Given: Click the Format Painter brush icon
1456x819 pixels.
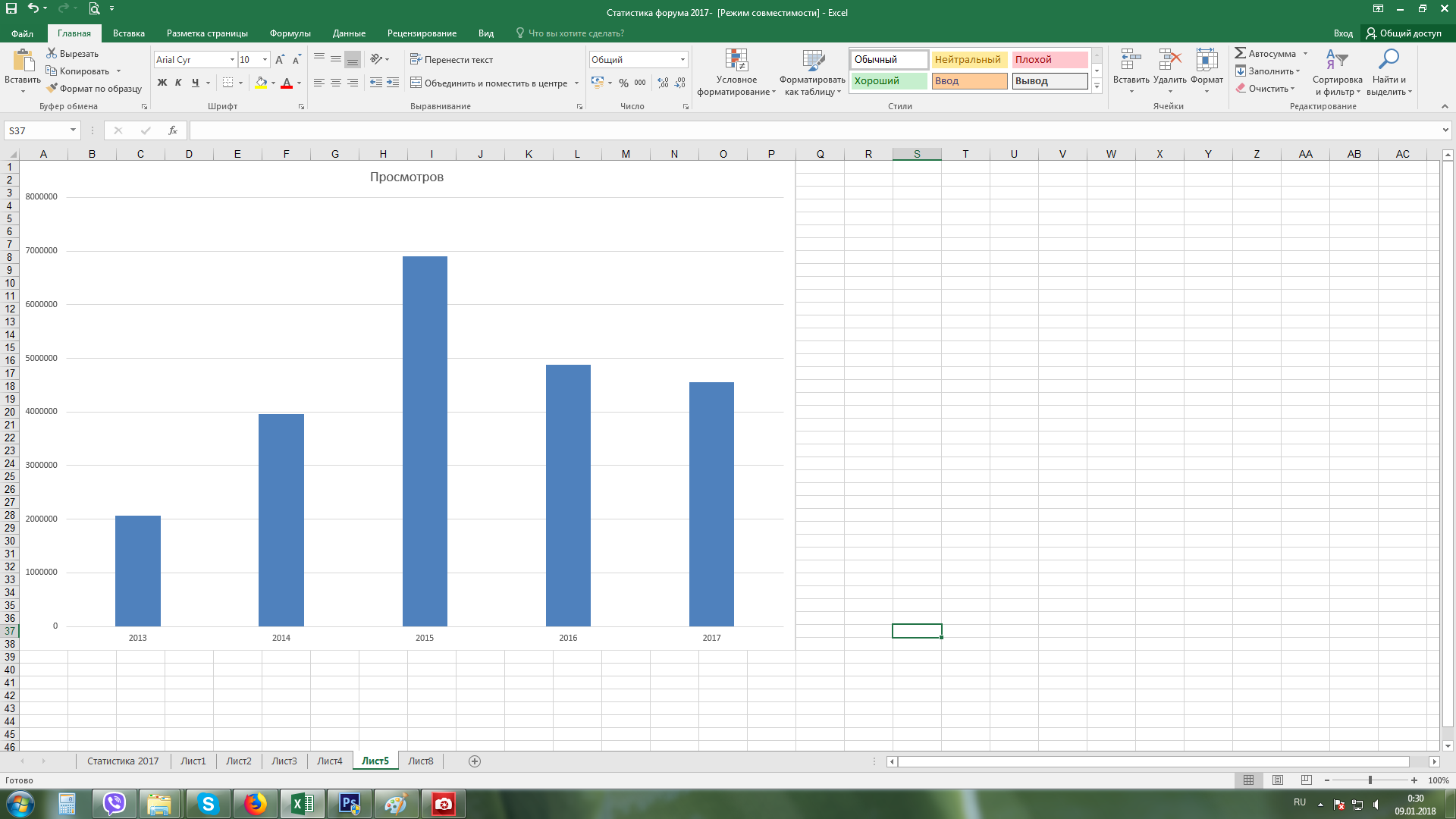Looking at the screenshot, I should coord(52,89).
